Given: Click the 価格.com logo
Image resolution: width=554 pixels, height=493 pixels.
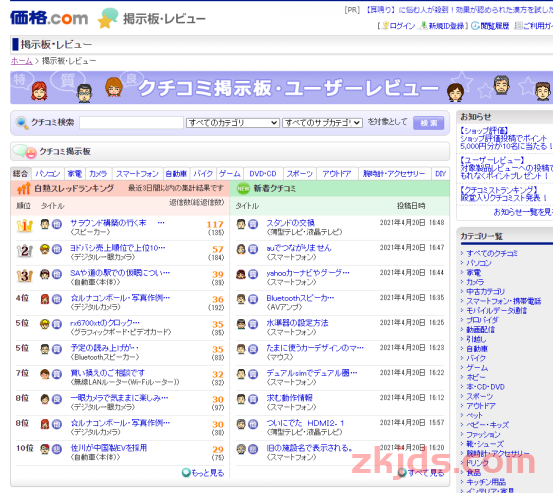Looking at the screenshot, I should (x=49, y=18).
